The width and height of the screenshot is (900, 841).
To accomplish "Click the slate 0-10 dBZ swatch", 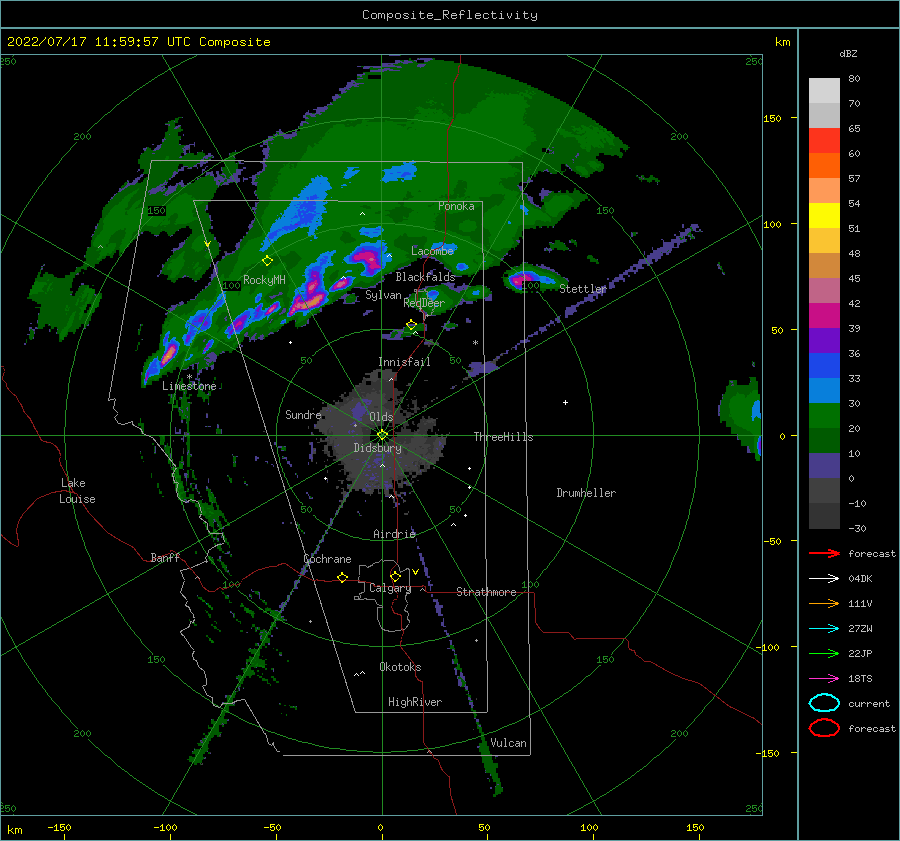I will pos(824,466).
